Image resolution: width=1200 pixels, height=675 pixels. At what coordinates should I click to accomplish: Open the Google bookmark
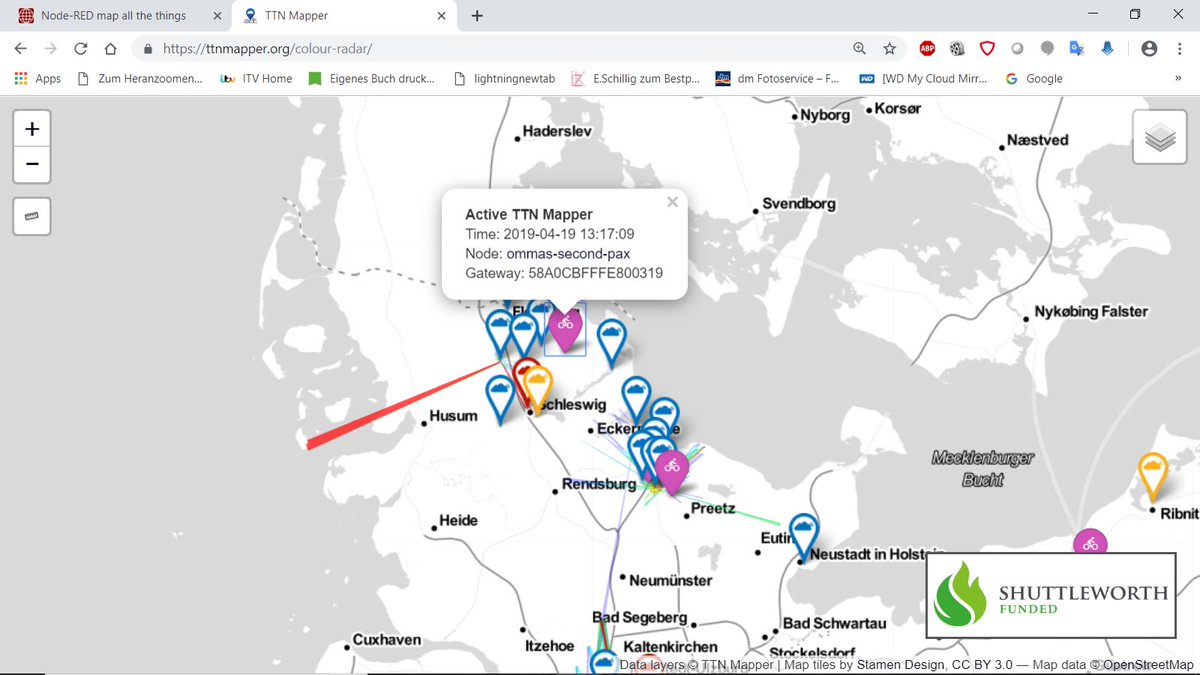click(x=1034, y=78)
